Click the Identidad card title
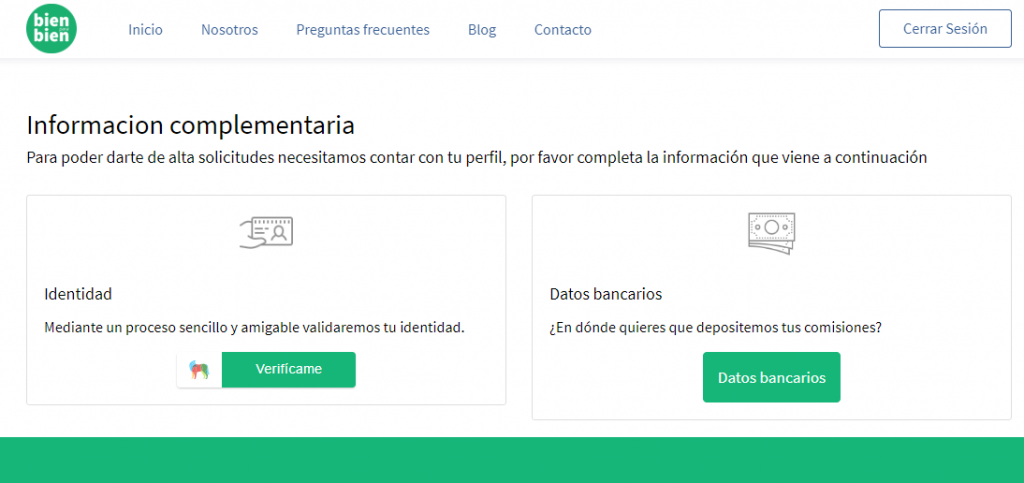Image resolution: width=1024 pixels, height=483 pixels. 78,294
